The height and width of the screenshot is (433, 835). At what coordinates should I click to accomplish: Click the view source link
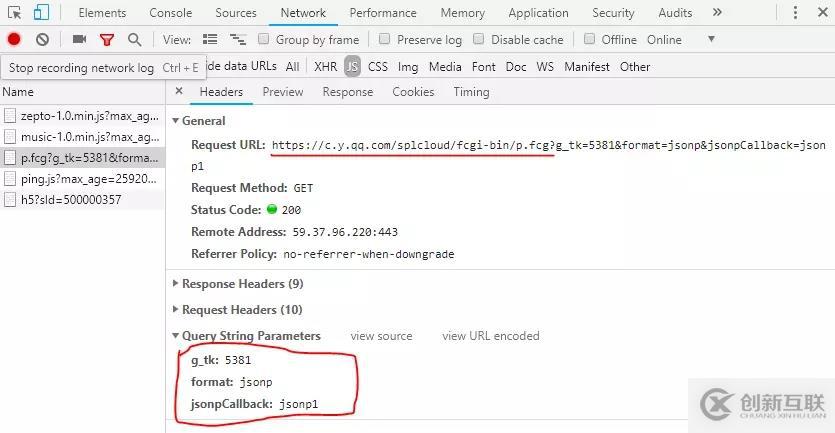[x=381, y=336]
